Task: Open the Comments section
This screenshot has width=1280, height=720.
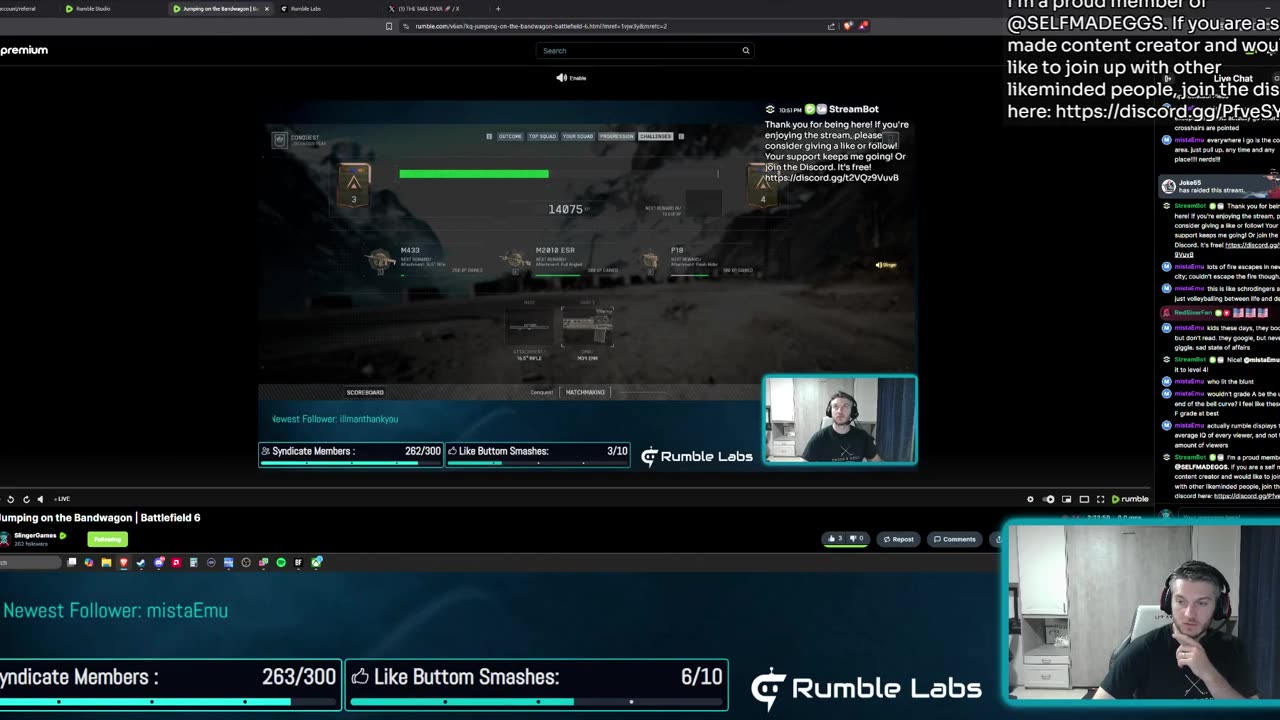Action: click(x=954, y=539)
